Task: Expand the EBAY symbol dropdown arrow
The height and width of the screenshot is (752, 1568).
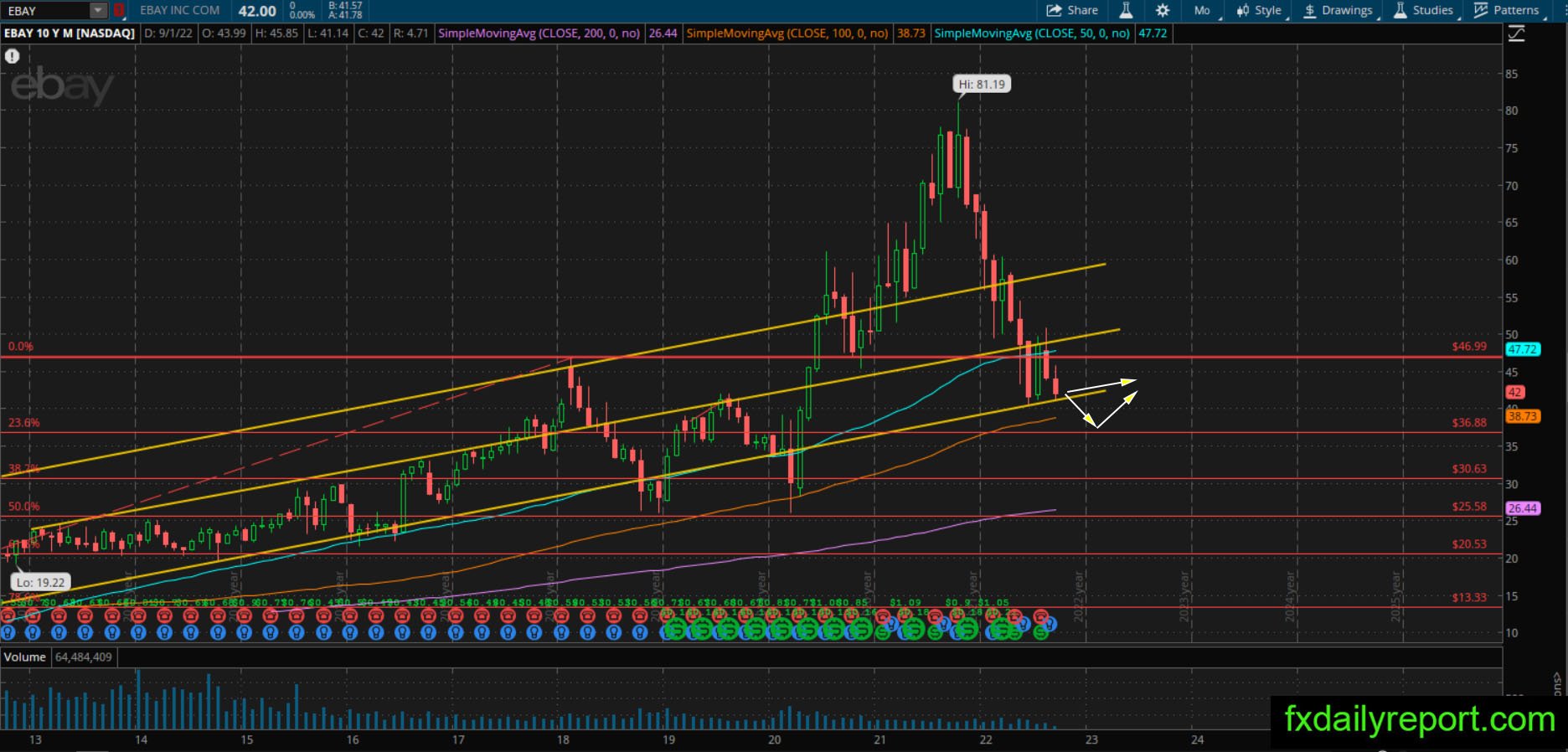Action: pos(99,11)
